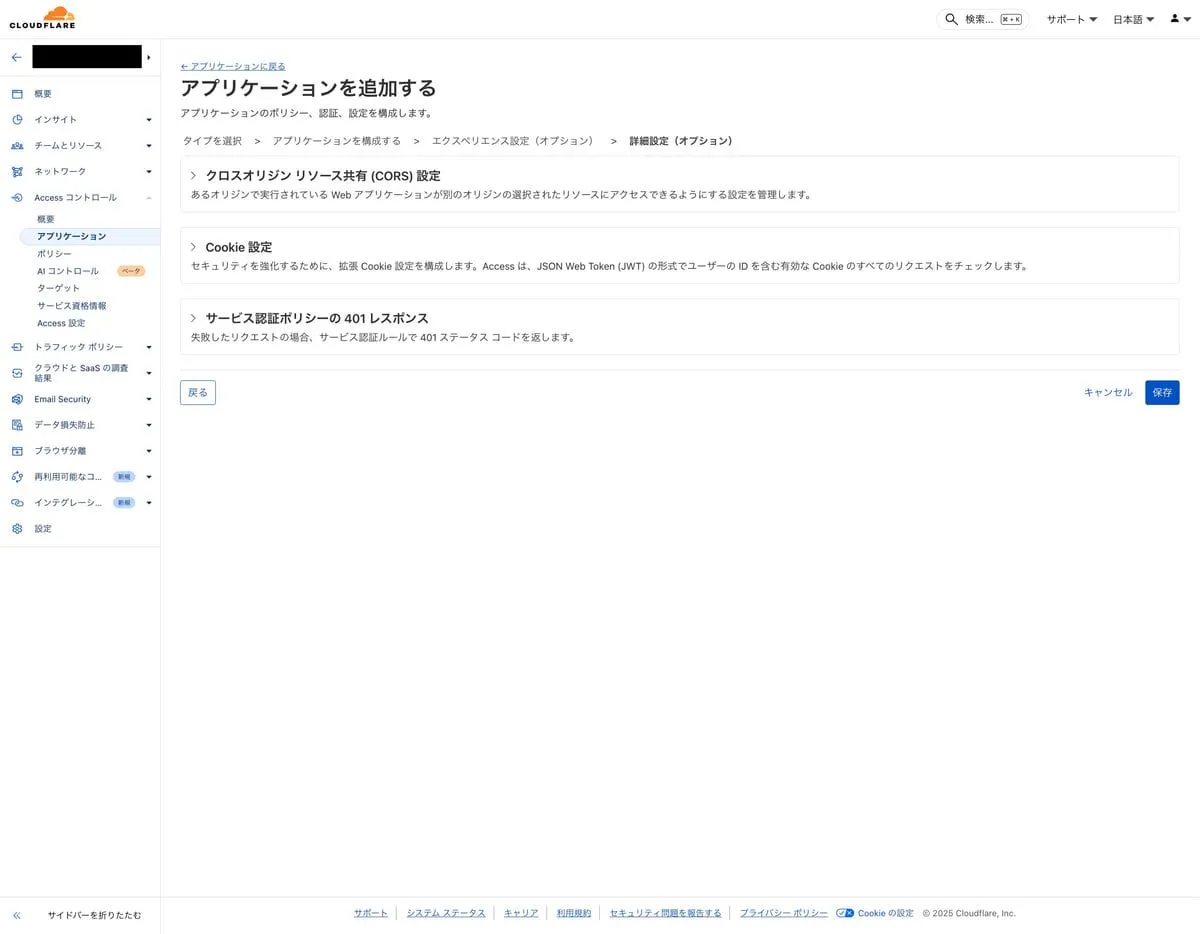
Task: Open the 日本語 language dropdown
Action: (x=1133, y=19)
